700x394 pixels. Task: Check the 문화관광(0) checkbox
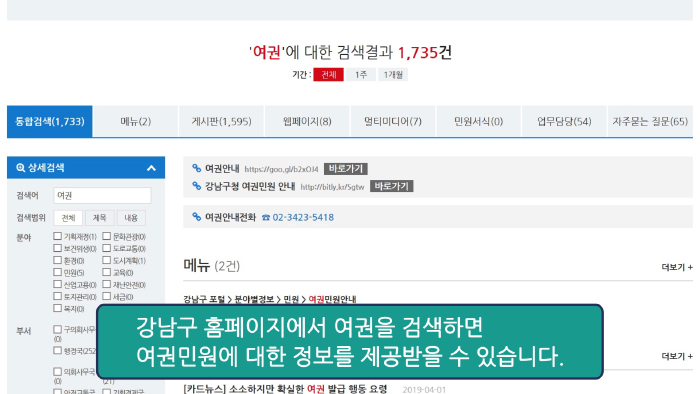pos(107,236)
